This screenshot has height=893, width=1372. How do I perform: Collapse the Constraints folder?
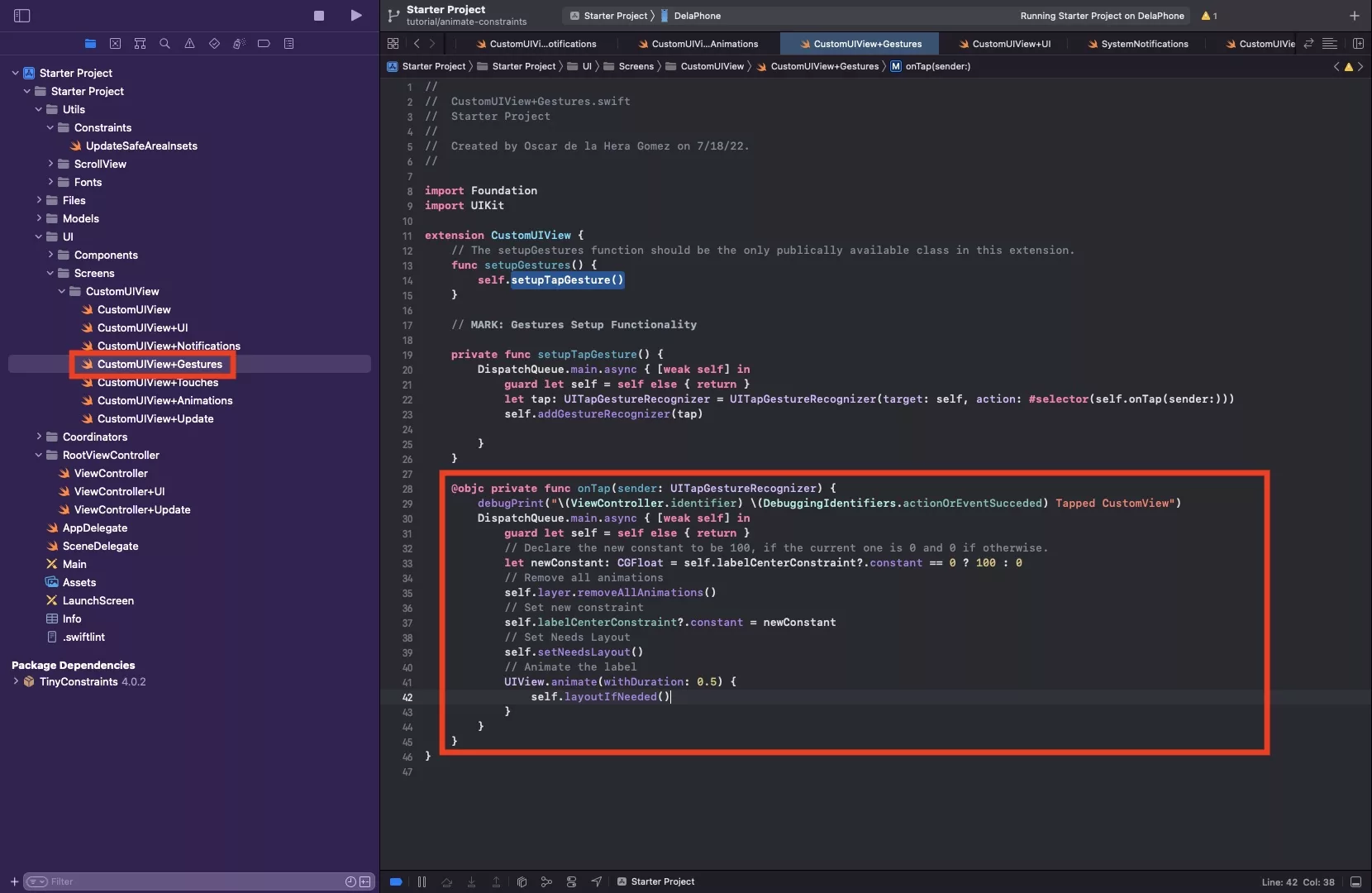(50, 127)
